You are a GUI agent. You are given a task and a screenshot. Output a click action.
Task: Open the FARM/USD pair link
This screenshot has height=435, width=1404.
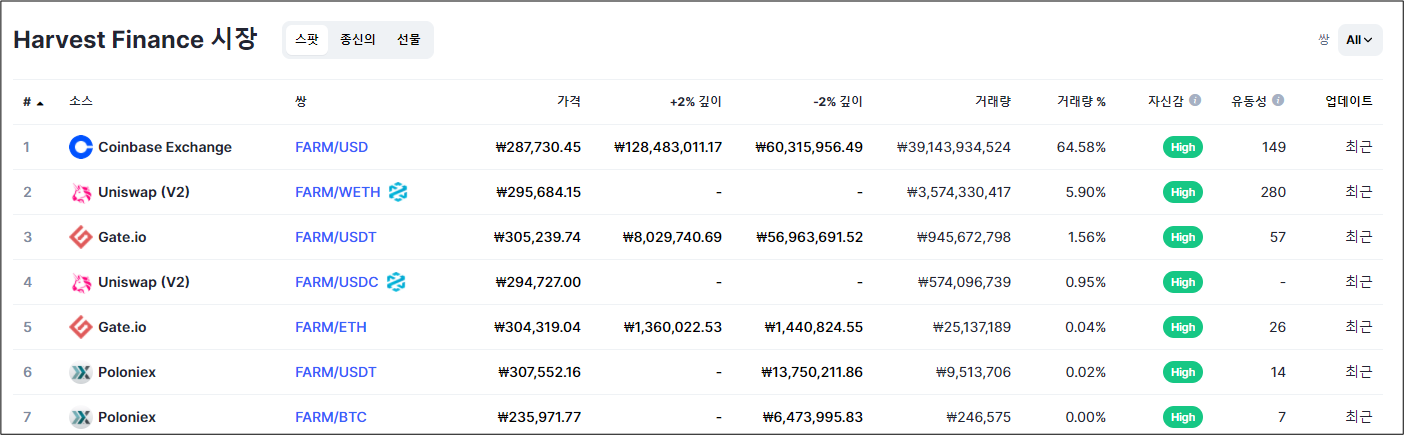point(331,147)
